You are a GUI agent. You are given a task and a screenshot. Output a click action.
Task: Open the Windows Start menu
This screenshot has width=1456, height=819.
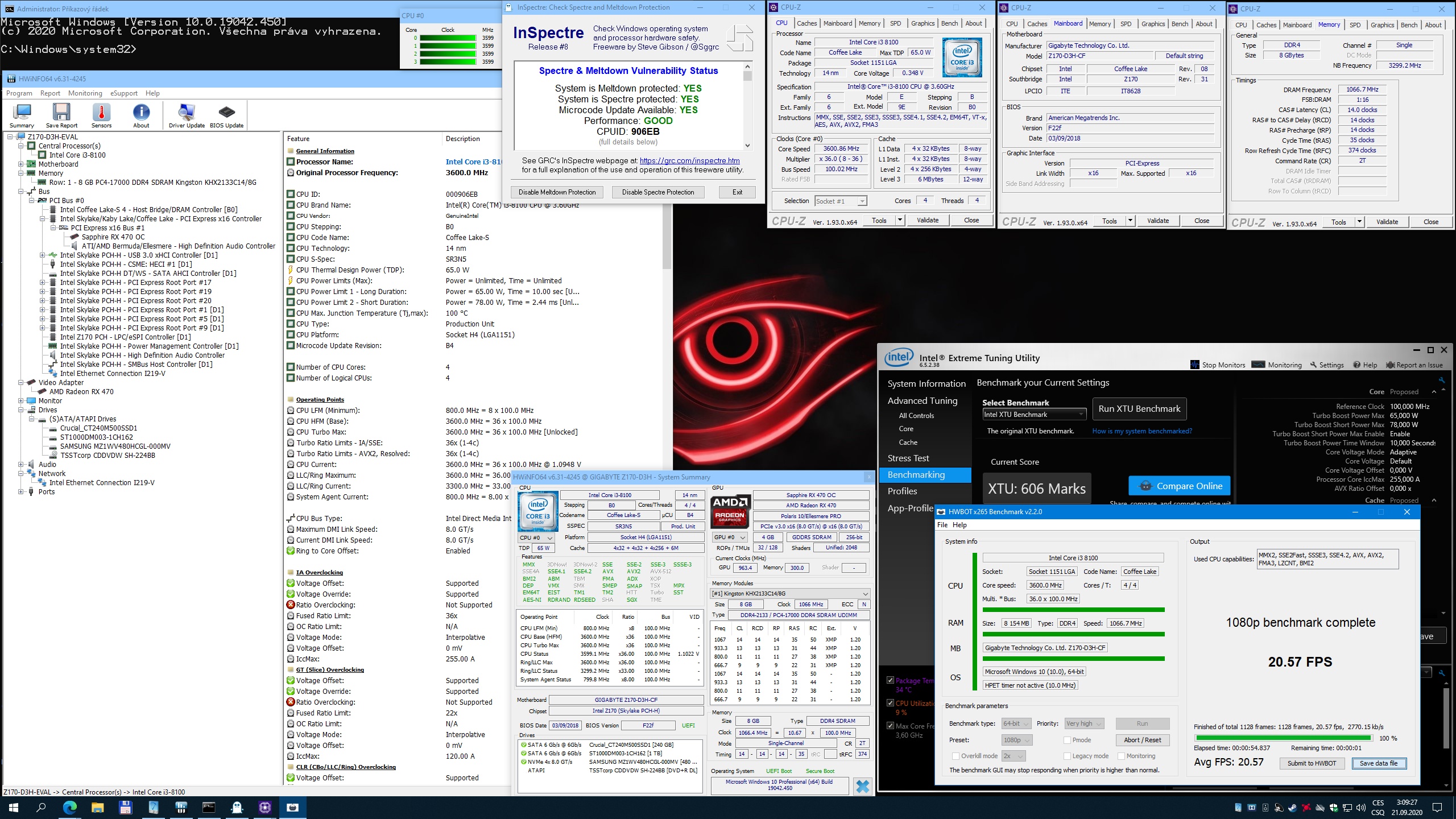tap(14, 807)
